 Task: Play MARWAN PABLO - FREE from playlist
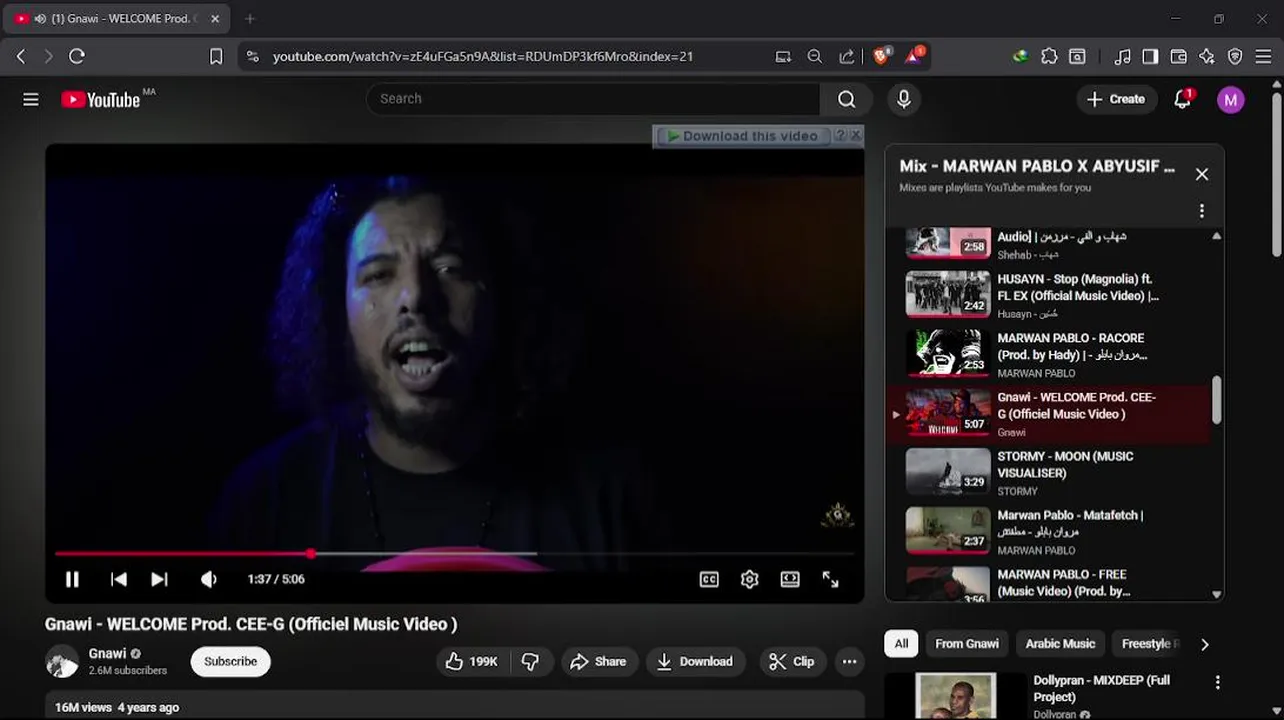pyautogui.click(x=1048, y=583)
